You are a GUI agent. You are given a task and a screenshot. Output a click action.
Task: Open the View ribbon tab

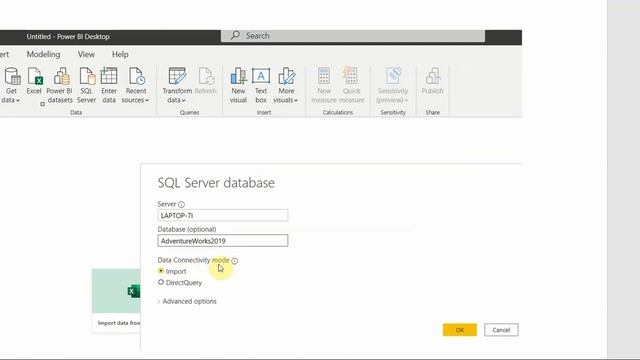[86, 54]
